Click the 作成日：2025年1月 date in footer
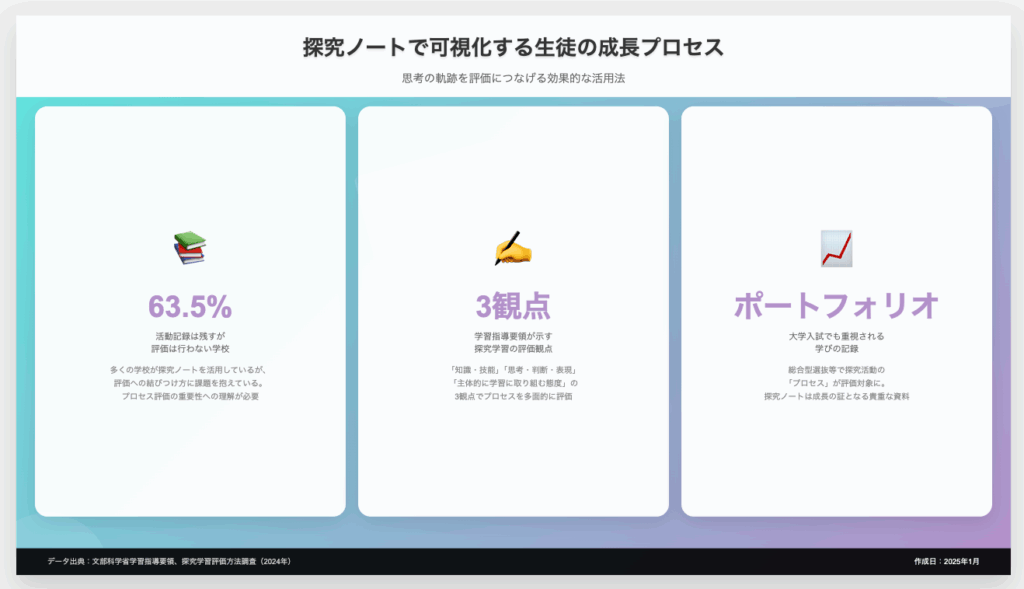Screen dimensions: 1024x589 click(946, 562)
